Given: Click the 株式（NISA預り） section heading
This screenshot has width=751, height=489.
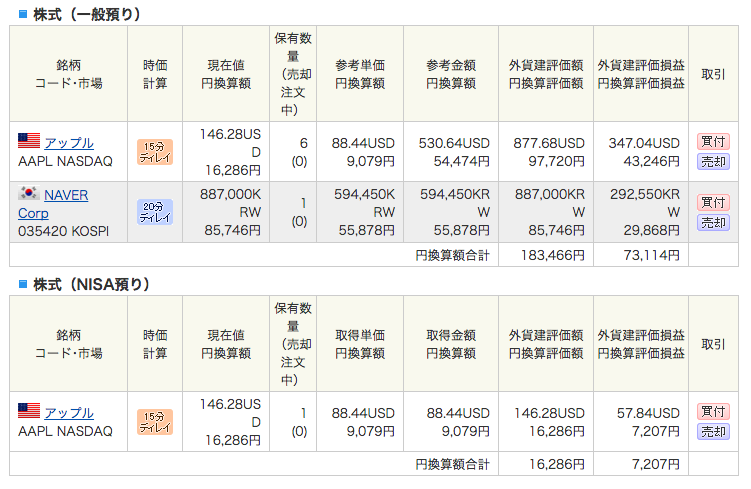Looking at the screenshot, I should coord(91,284).
